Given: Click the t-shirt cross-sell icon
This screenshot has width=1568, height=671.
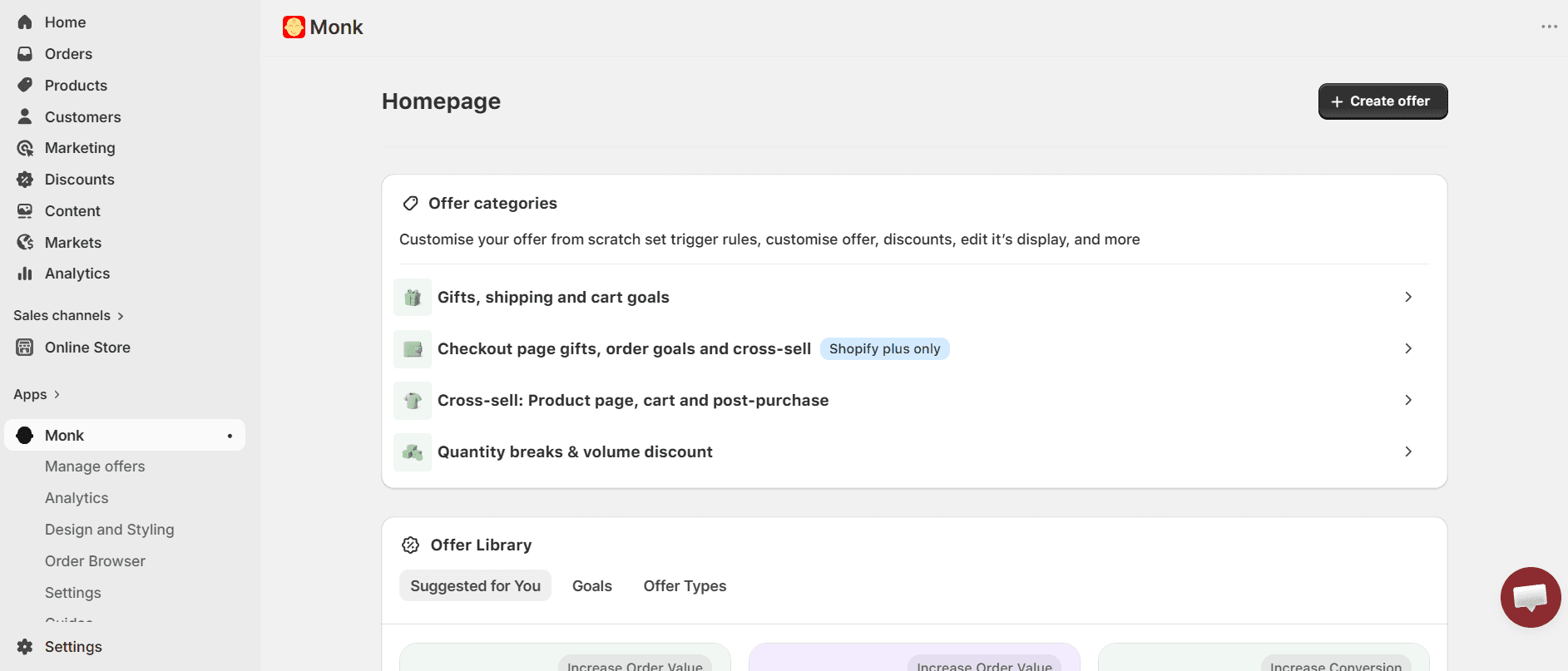Looking at the screenshot, I should pyautogui.click(x=413, y=400).
